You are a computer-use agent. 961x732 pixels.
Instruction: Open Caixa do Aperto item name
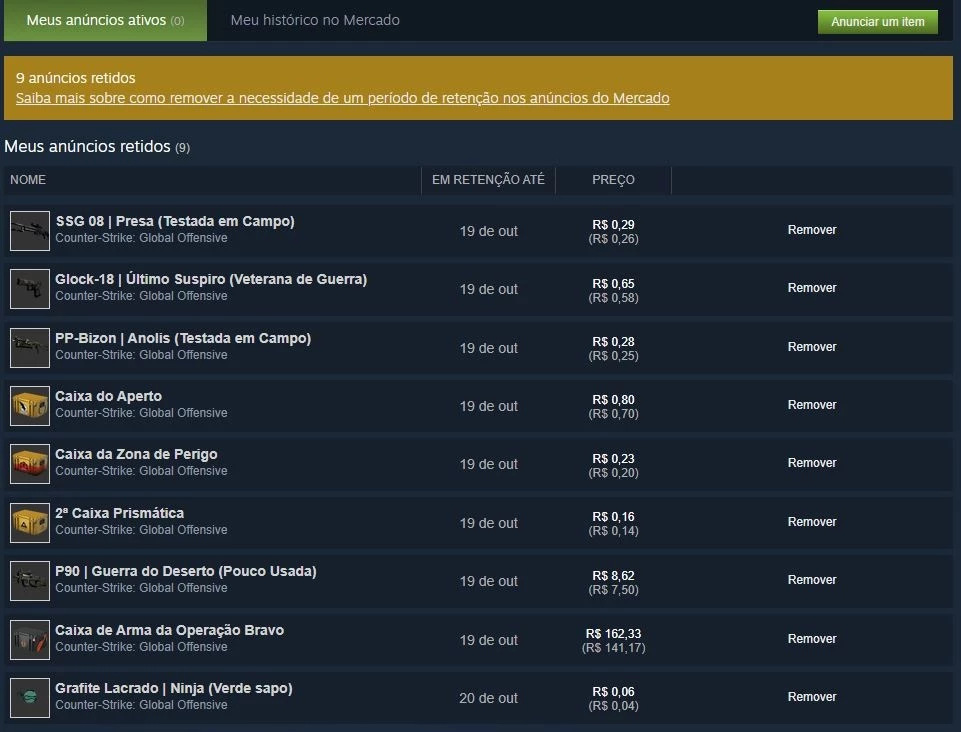[x=108, y=396]
